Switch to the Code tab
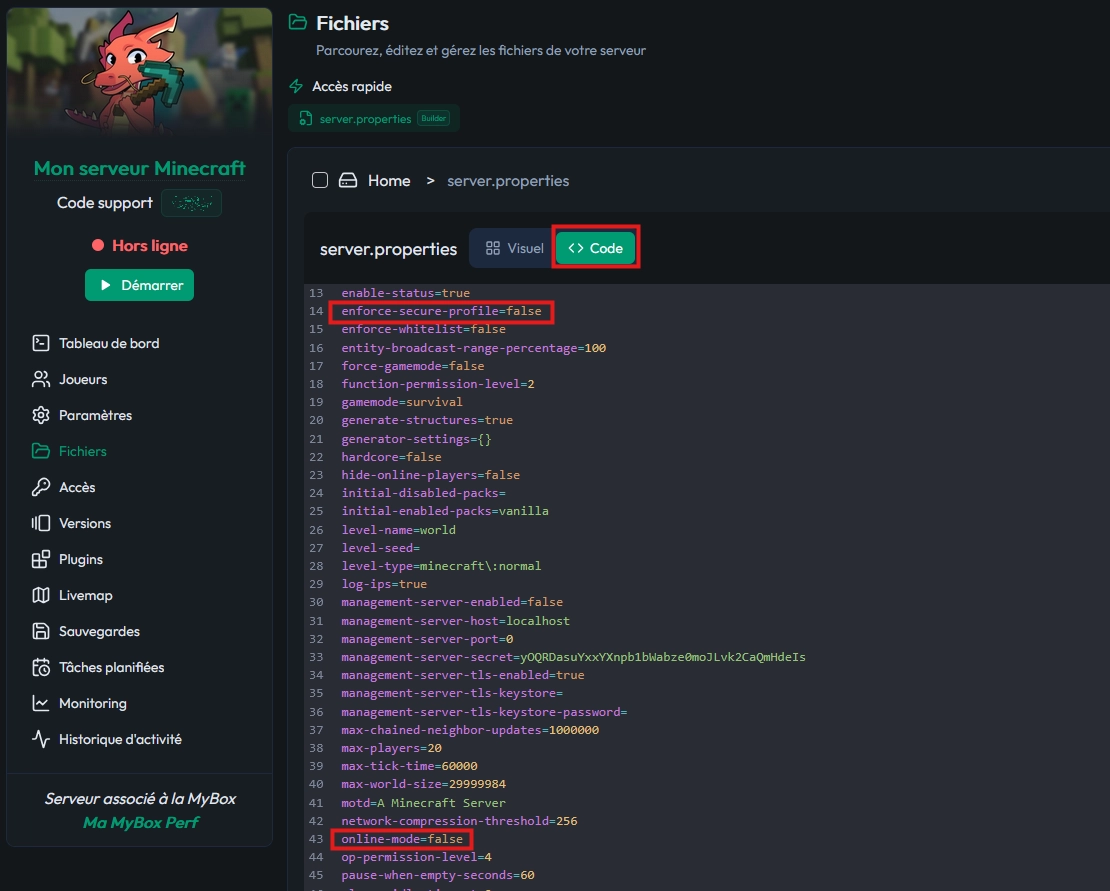1110x891 pixels. point(596,248)
